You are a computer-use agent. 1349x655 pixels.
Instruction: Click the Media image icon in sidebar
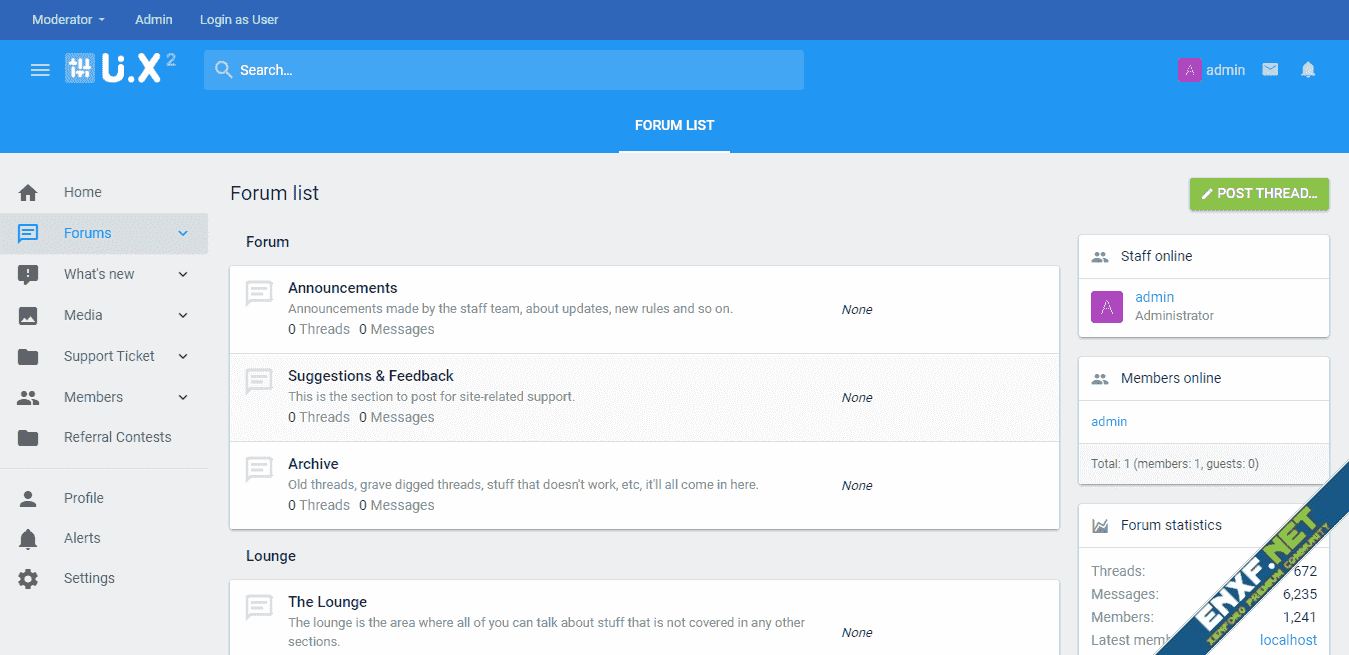pos(28,316)
